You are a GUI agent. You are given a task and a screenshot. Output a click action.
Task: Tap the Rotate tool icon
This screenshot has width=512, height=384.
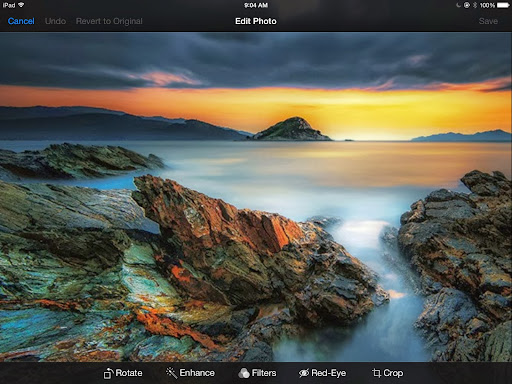[x=108, y=373]
